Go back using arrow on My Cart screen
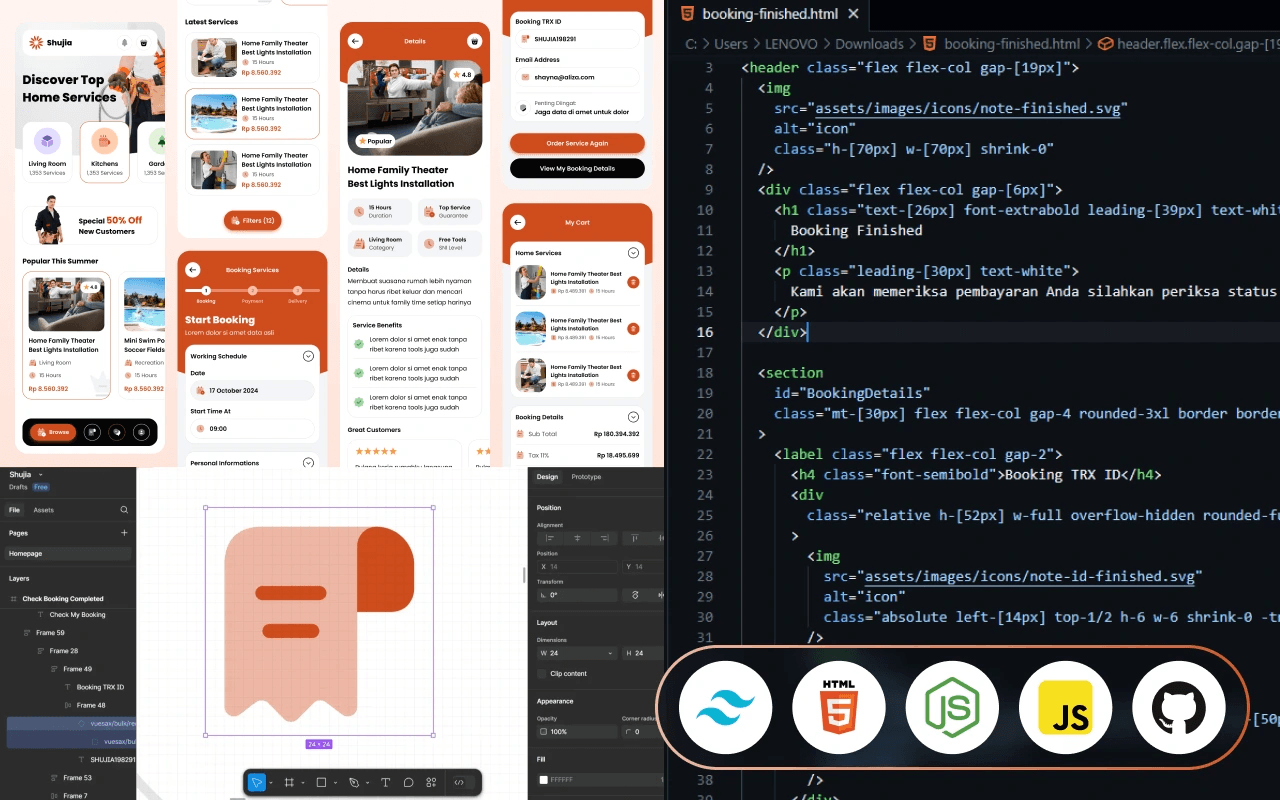The height and width of the screenshot is (800, 1280). click(x=518, y=222)
